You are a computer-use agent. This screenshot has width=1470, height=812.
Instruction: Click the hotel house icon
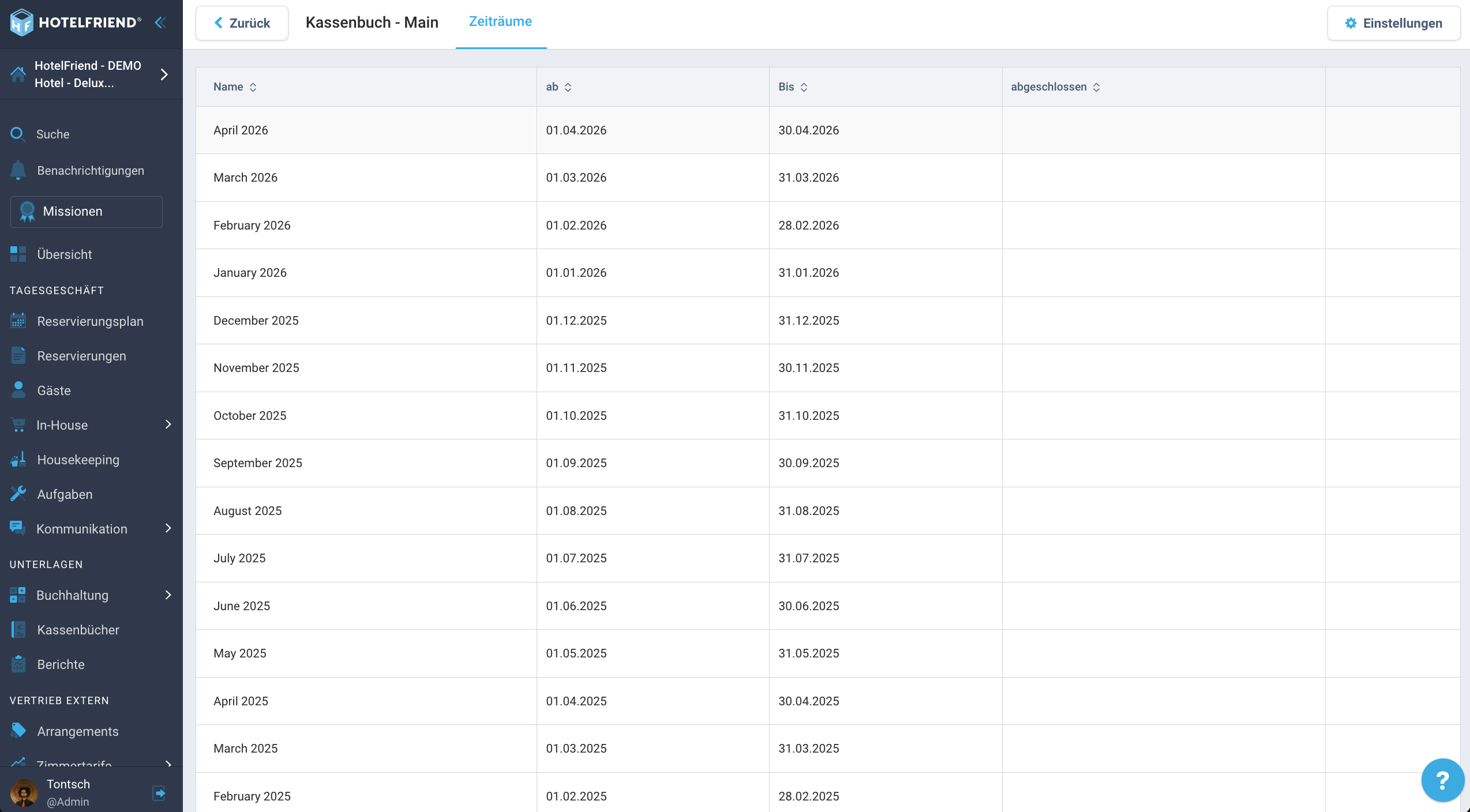pos(18,74)
